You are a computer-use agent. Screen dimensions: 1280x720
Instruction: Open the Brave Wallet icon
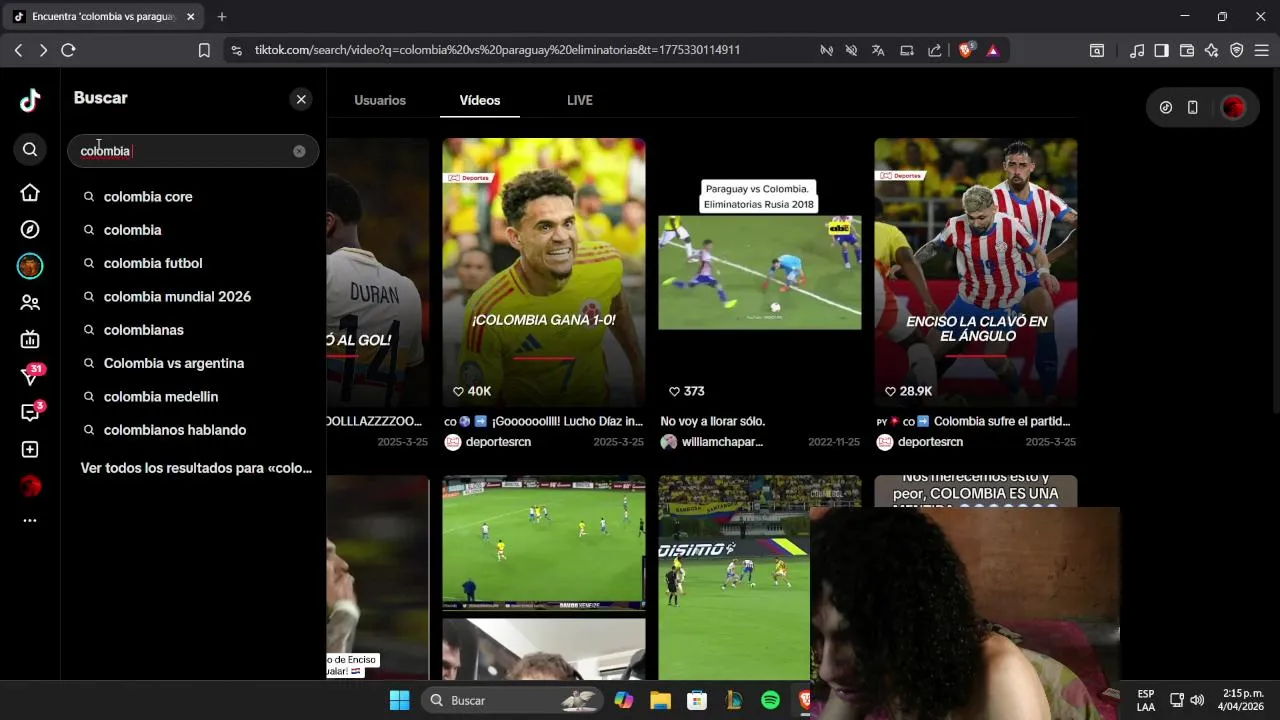tap(1187, 50)
